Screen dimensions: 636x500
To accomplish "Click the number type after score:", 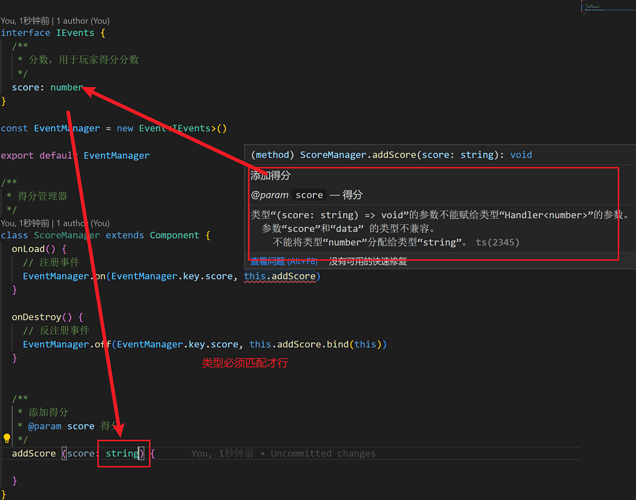I will (x=67, y=88).
